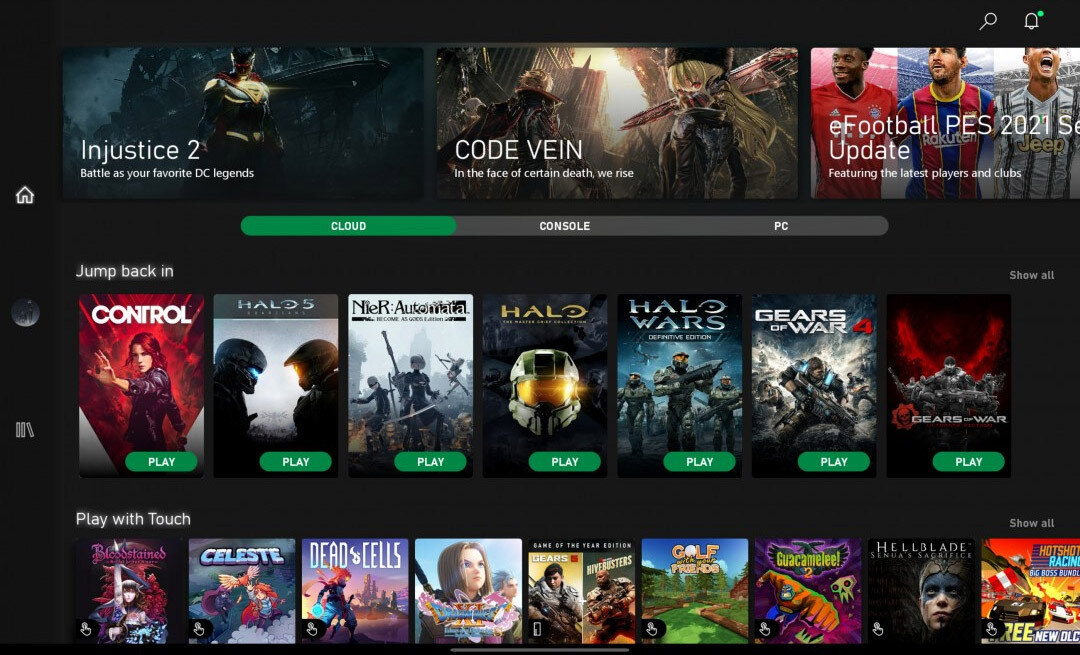
Task: Tap touch icon on Hellblade tile
Action: (878, 629)
